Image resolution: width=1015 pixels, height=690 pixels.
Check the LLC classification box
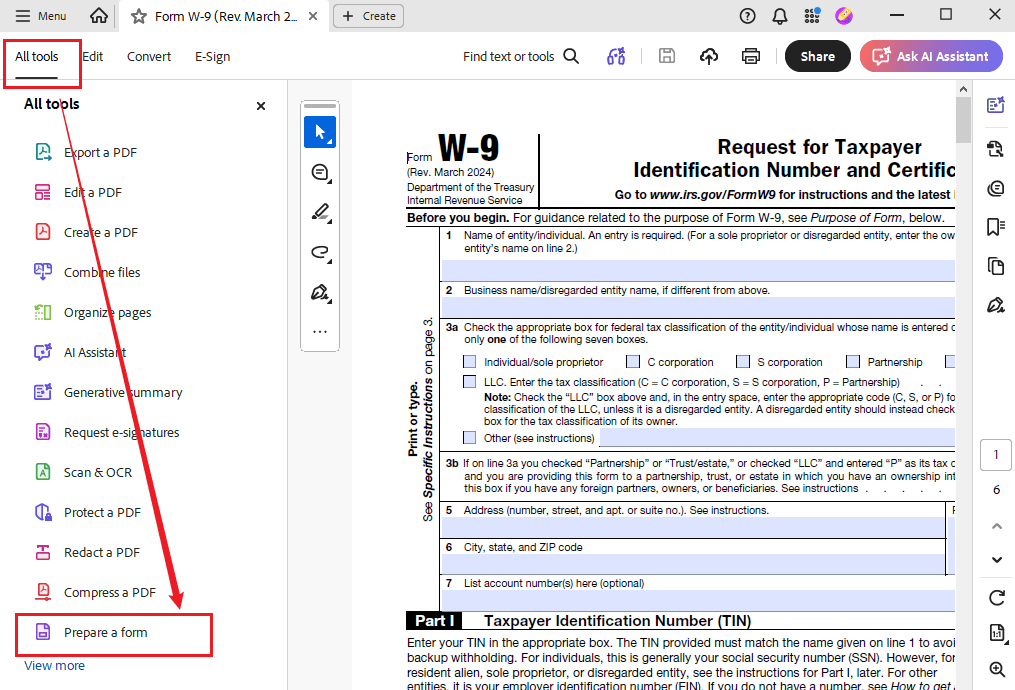coord(469,382)
